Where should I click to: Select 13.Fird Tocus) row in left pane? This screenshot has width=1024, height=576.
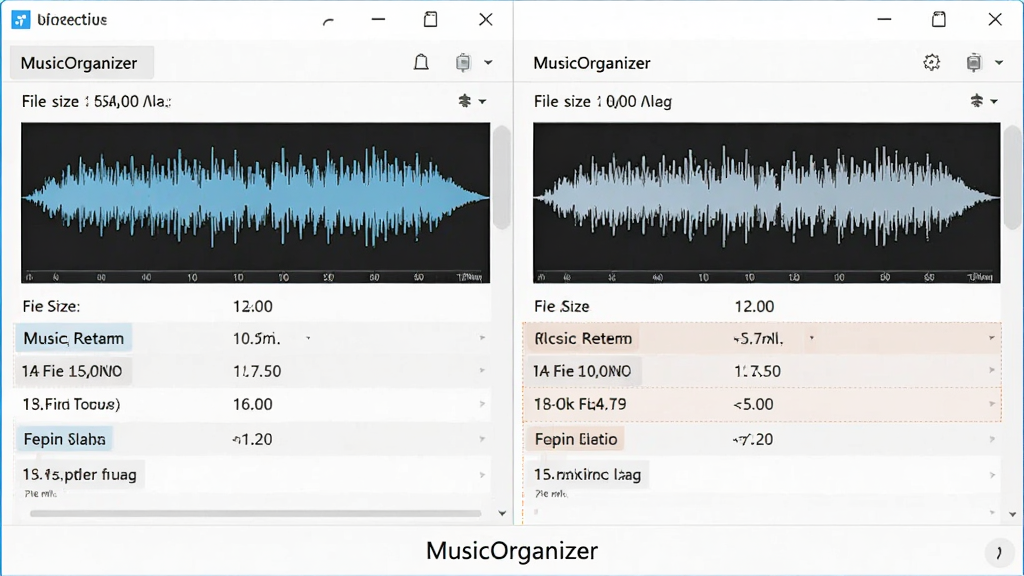point(252,404)
